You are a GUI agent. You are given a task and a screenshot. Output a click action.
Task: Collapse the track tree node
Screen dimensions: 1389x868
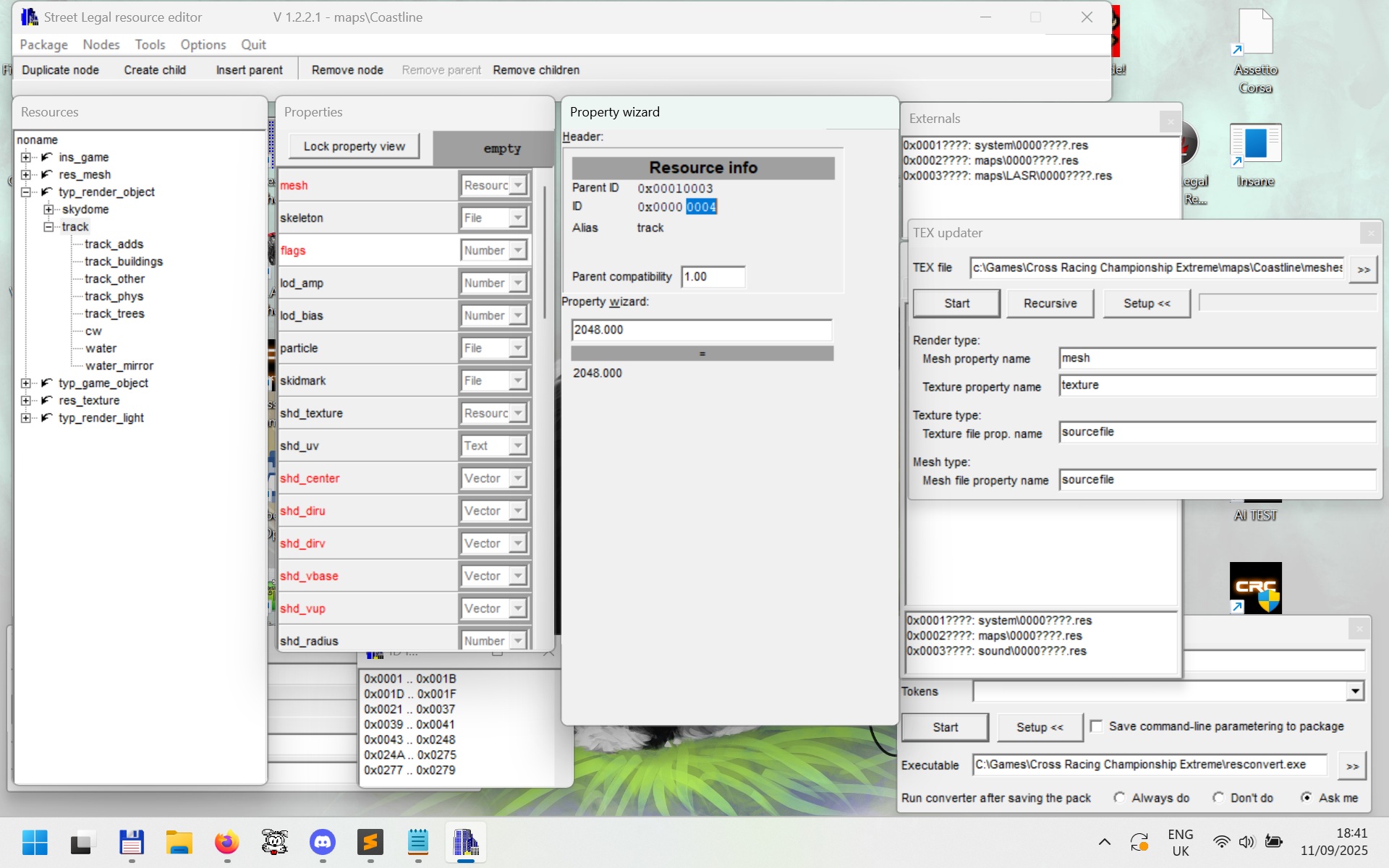coord(48,227)
